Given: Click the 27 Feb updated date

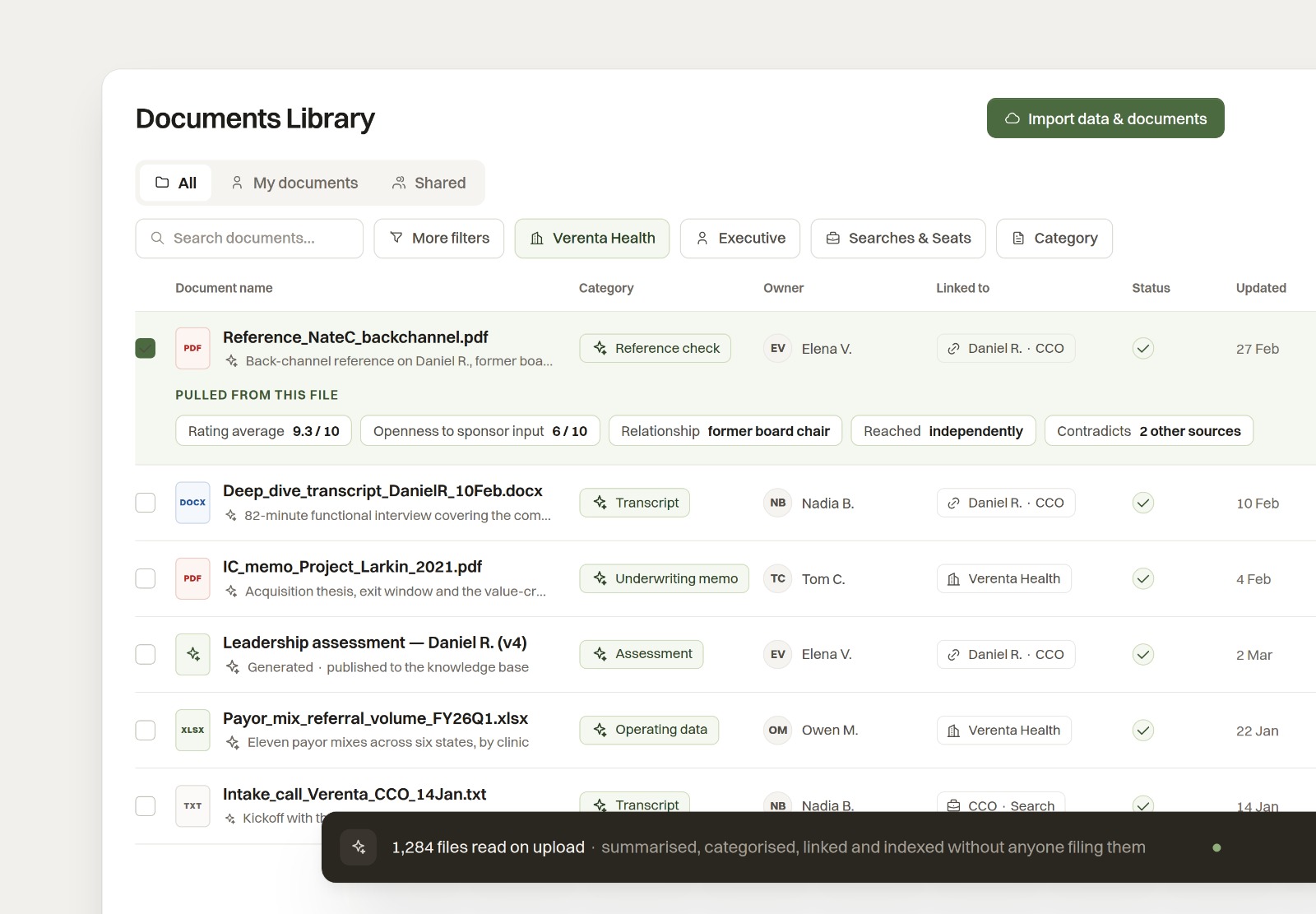Looking at the screenshot, I should point(1258,349).
